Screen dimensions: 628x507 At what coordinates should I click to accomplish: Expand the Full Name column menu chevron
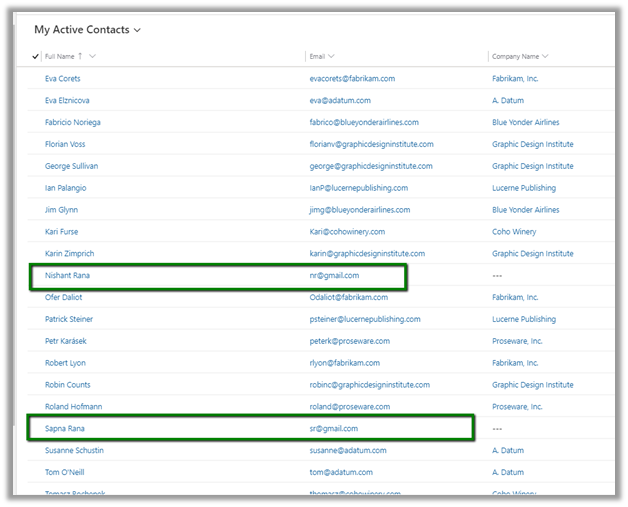pos(92,56)
